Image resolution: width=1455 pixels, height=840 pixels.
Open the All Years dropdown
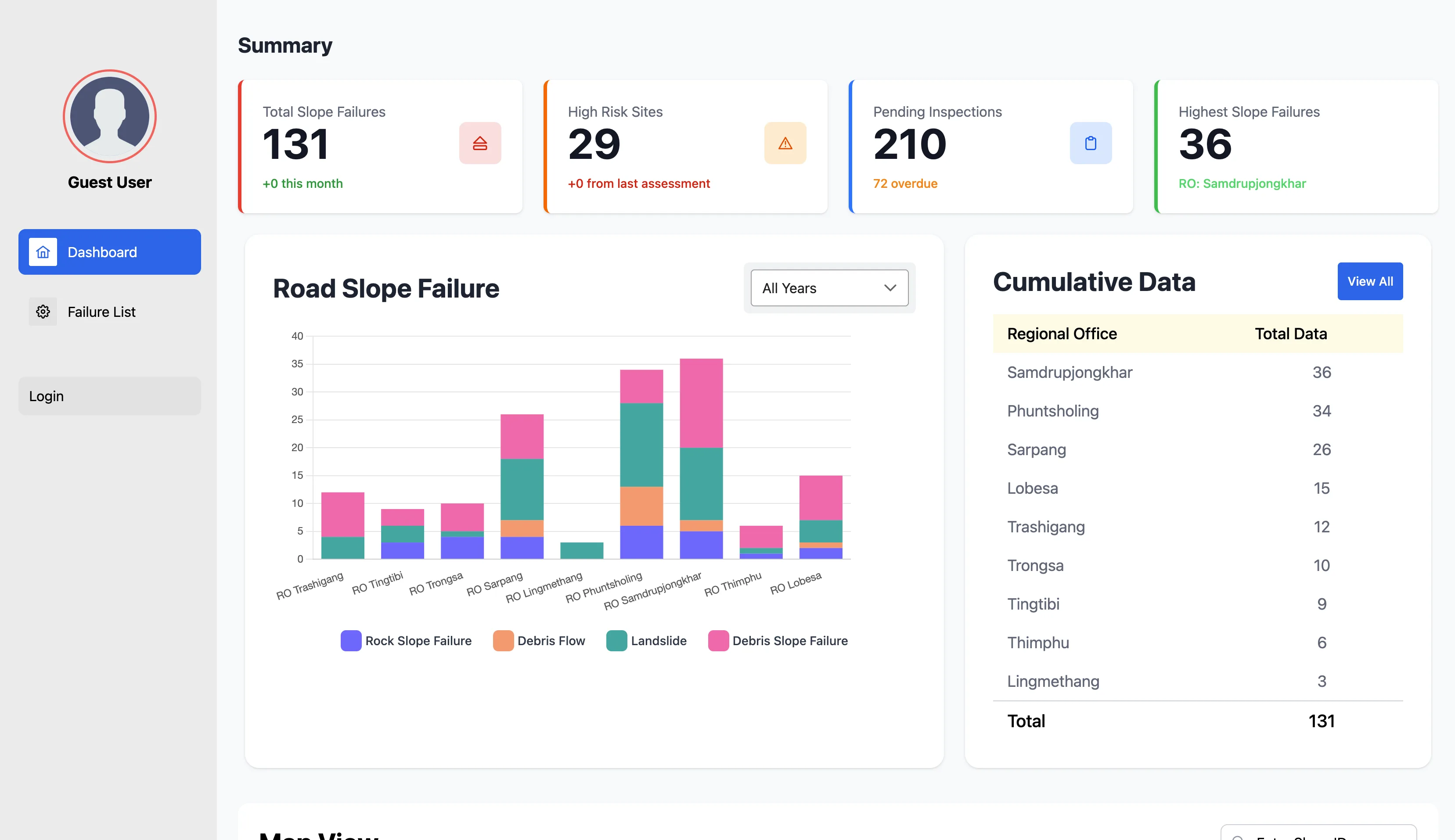(x=829, y=288)
